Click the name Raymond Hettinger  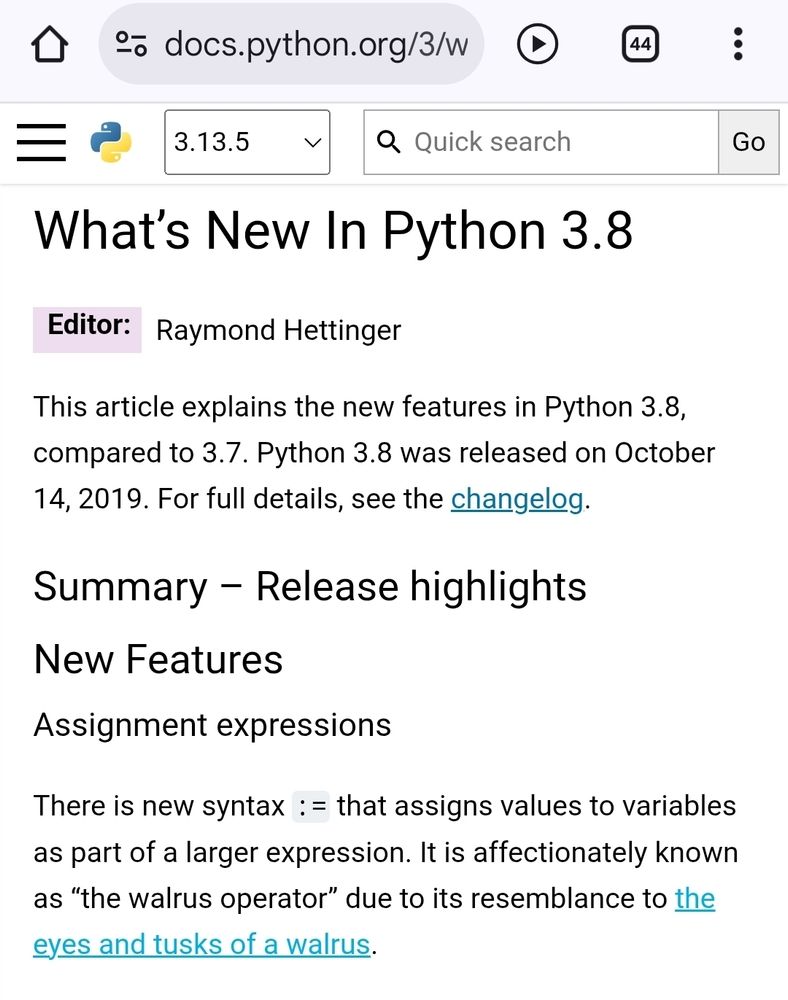click(x=279, y=330)
